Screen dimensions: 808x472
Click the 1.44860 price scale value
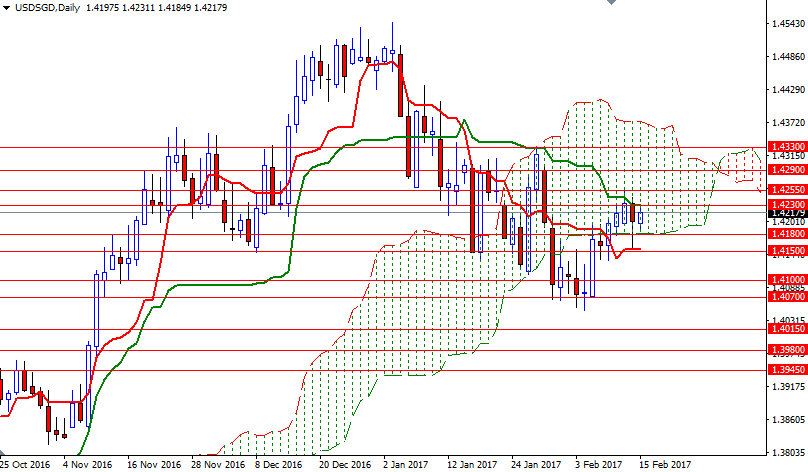pos(788,57)
